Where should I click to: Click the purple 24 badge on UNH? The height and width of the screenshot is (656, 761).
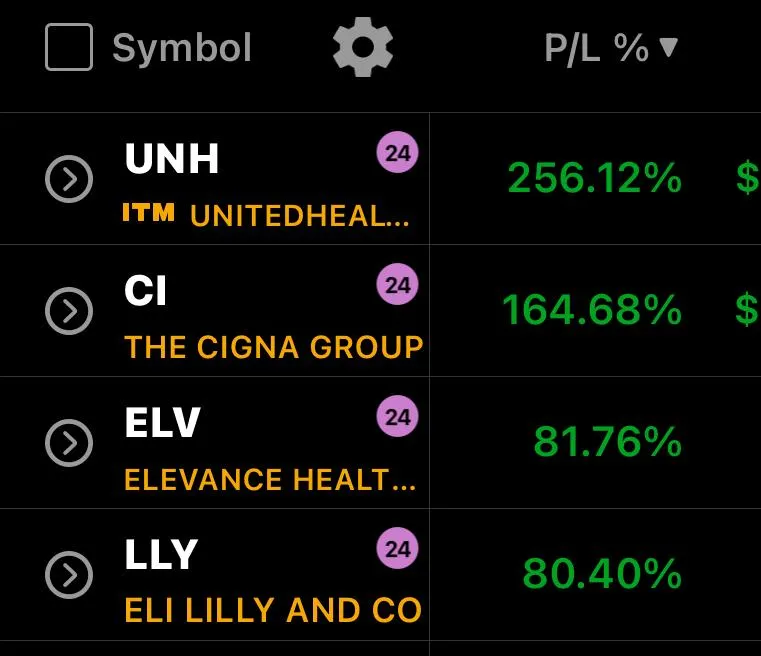397,152
